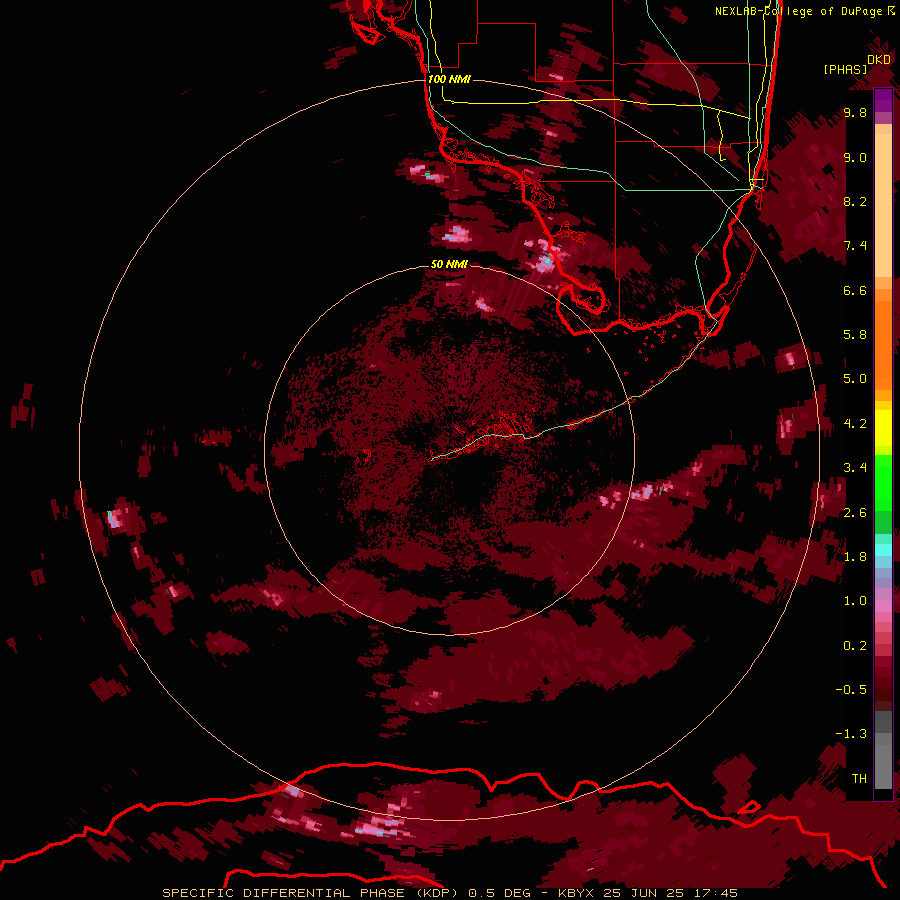Viewport: 900px width, 900px height.
Task: Click the 9.0 value on color scale
Action: tap(855, 158)
